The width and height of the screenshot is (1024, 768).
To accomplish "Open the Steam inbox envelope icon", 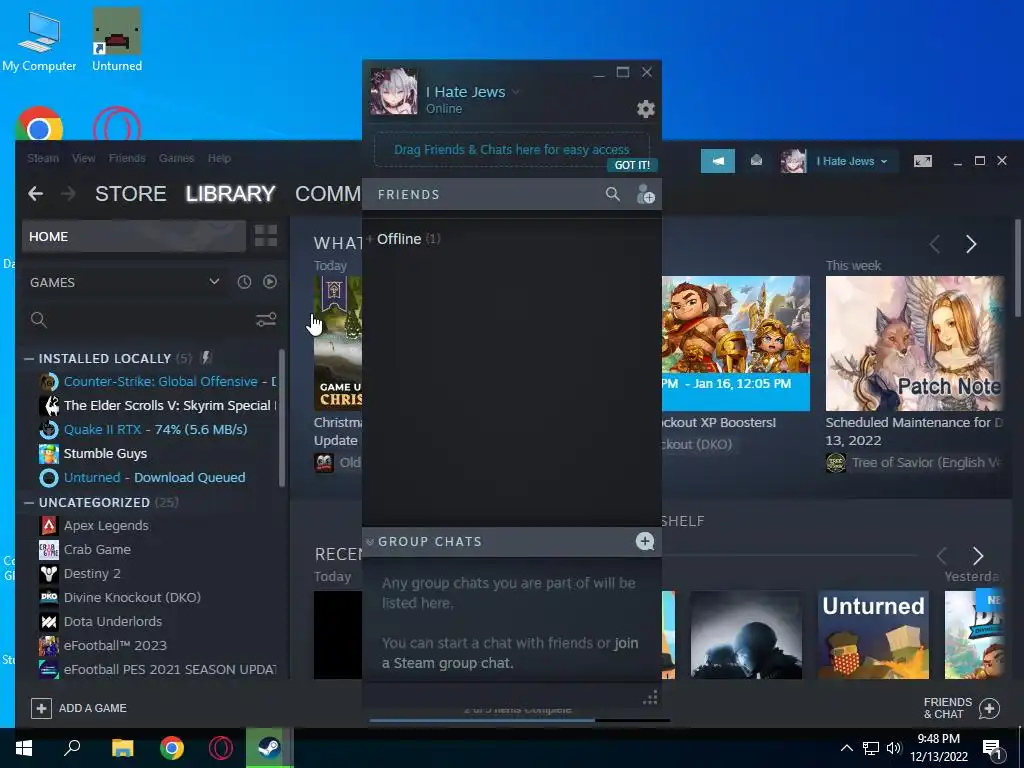I will (x=756, y=160).
